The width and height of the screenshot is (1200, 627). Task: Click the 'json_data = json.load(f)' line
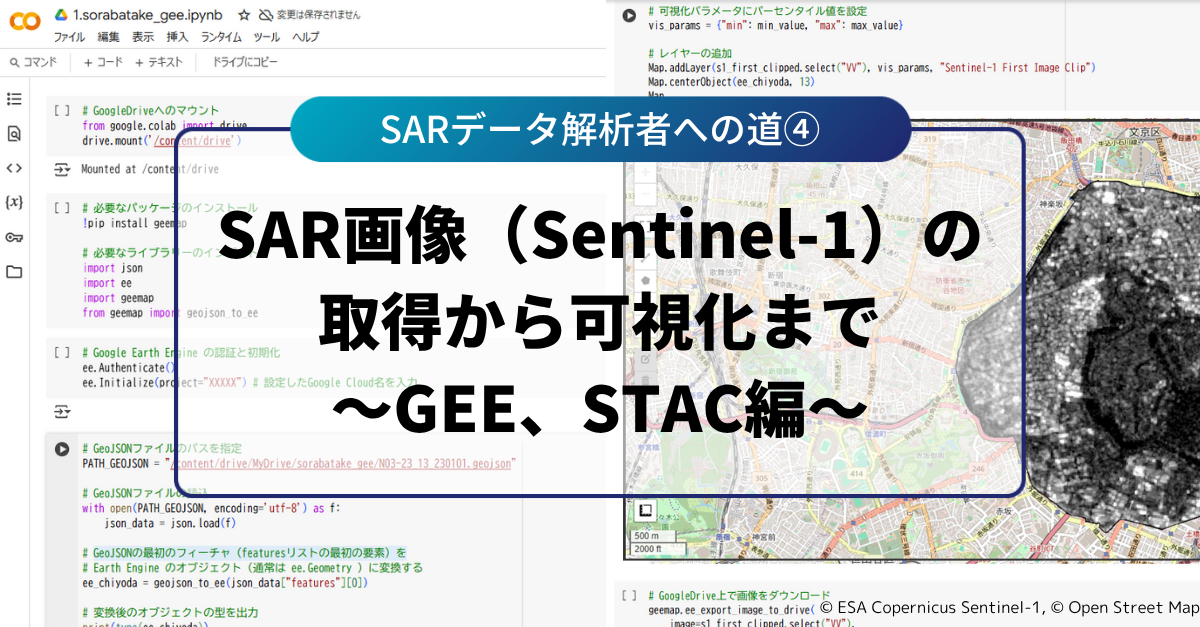(x=170, y=523)
